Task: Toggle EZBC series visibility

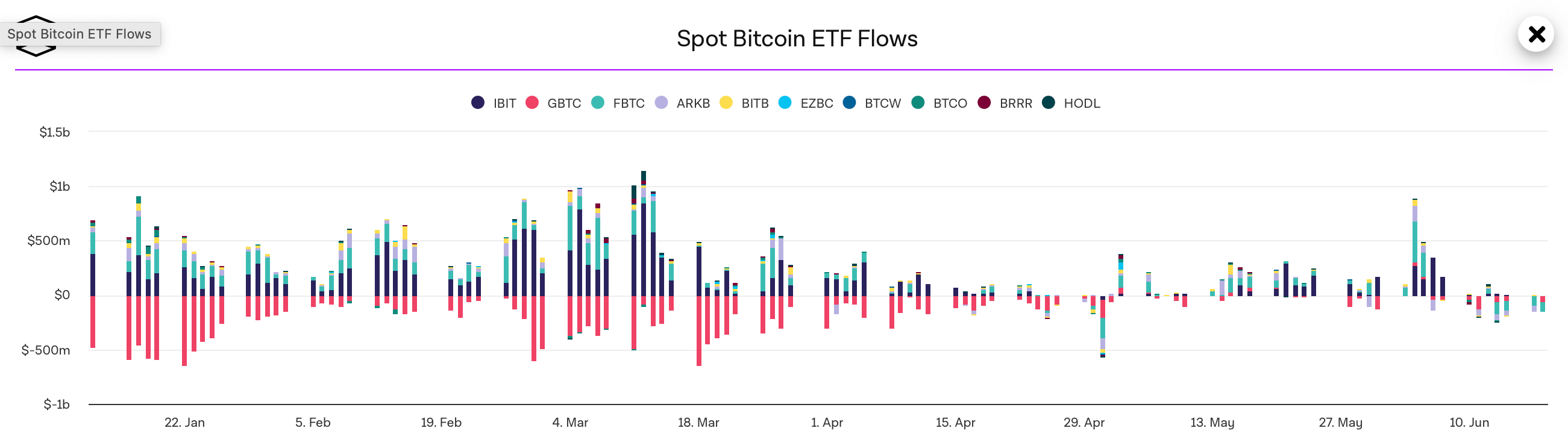Action: coord(817,104)
